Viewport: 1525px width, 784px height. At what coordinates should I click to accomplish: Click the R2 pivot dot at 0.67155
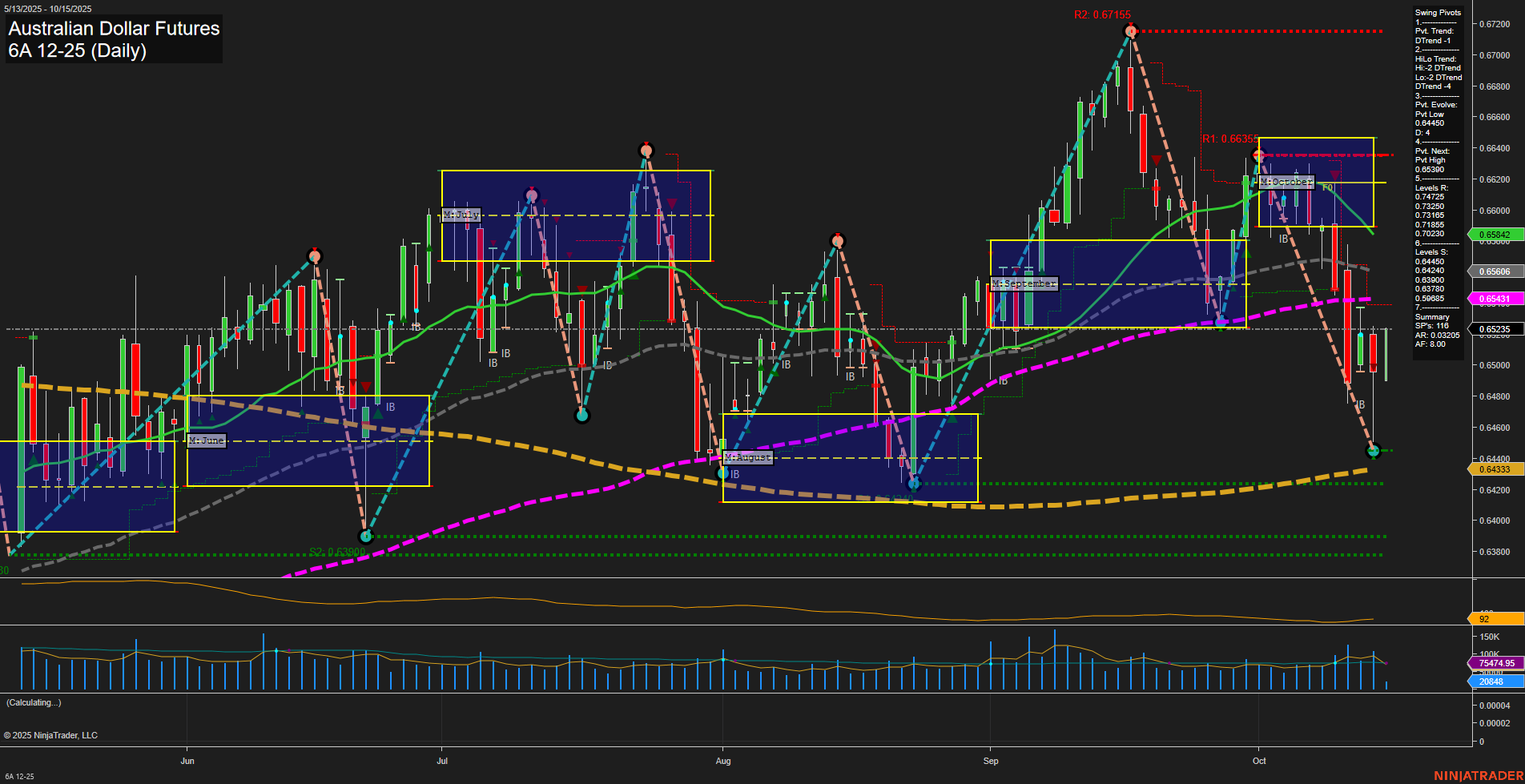point(1131,30)
